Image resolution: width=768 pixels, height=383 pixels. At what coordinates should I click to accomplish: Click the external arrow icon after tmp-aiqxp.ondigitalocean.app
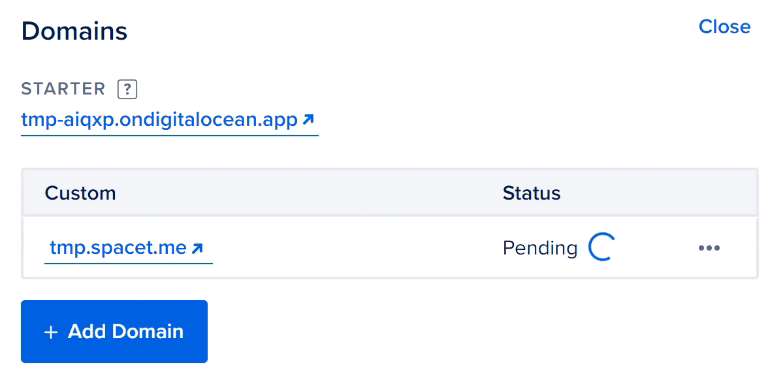[x=308, y=119]
